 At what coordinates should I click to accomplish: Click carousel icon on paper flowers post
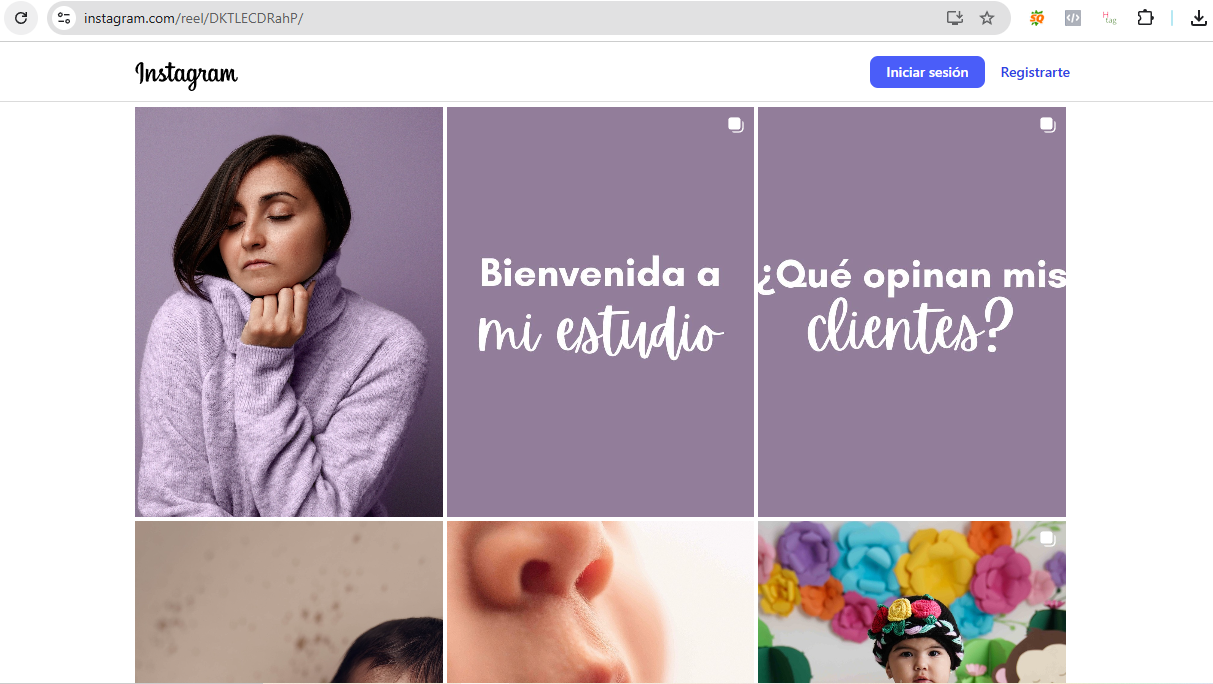click(x=1047, y=539)
